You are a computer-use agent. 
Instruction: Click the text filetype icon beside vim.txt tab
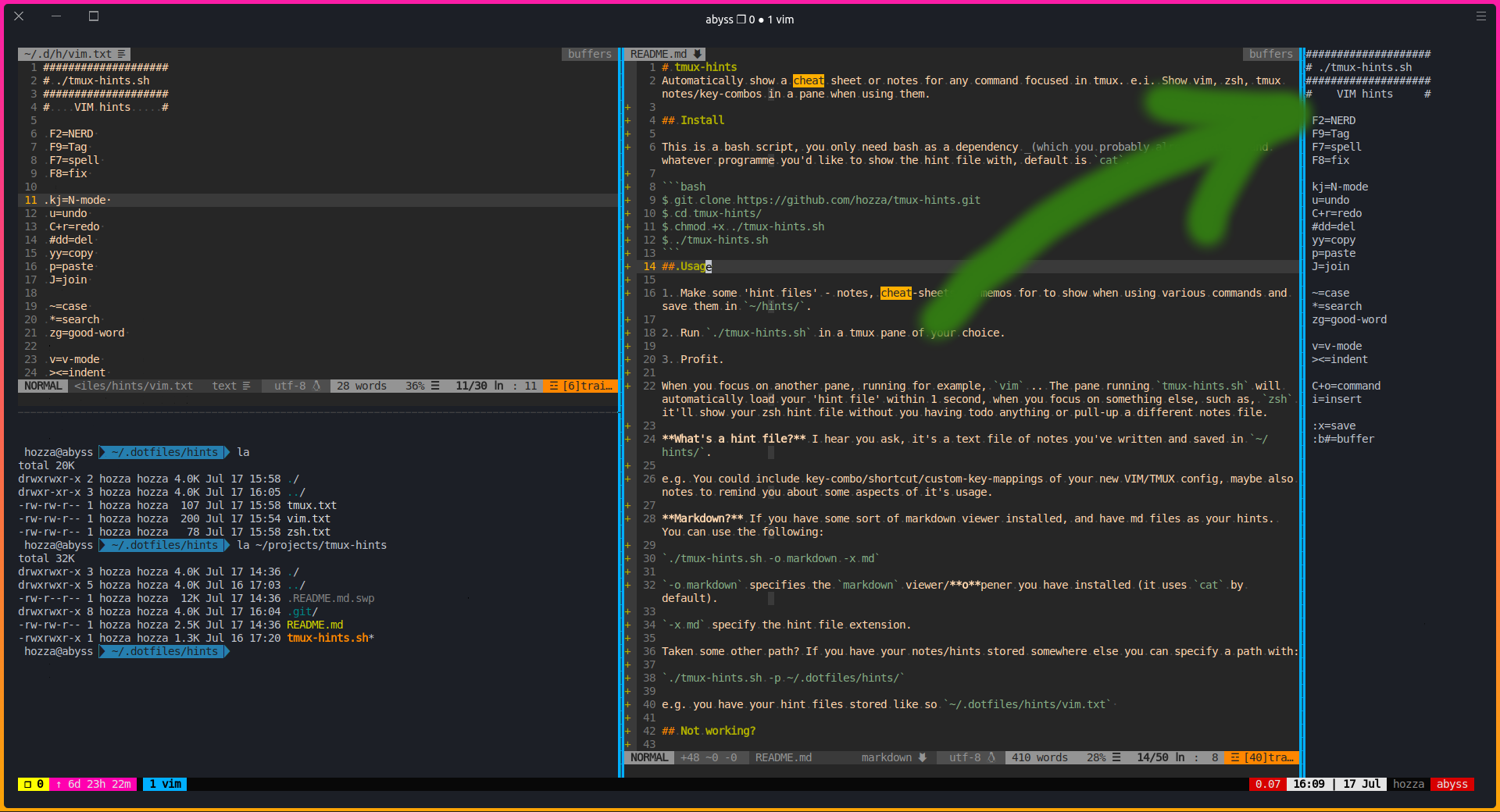click(121, 54)
